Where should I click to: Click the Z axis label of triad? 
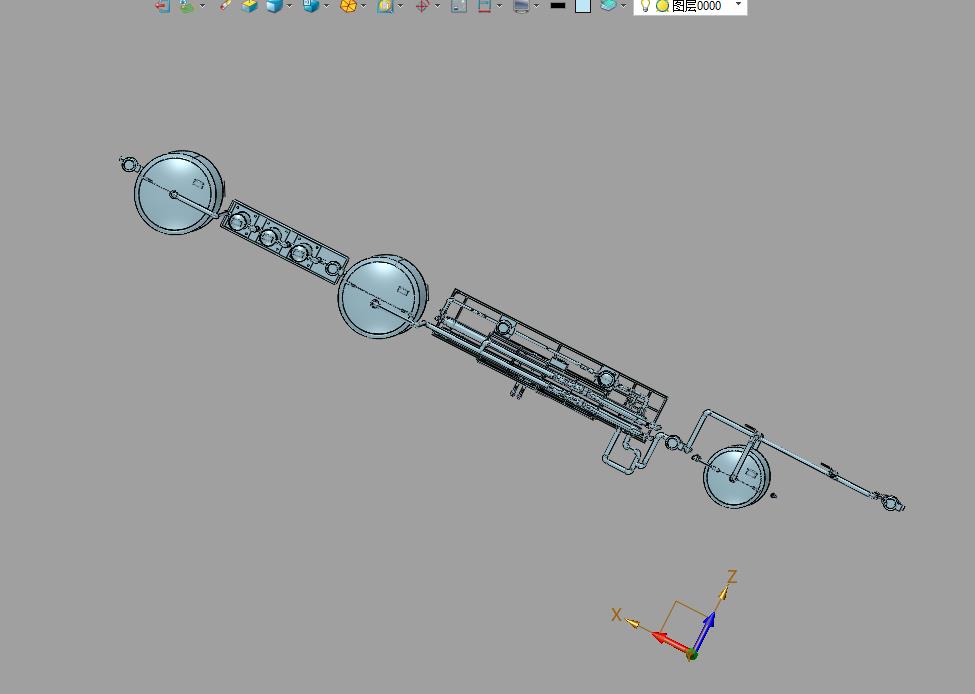pos(732,576)
